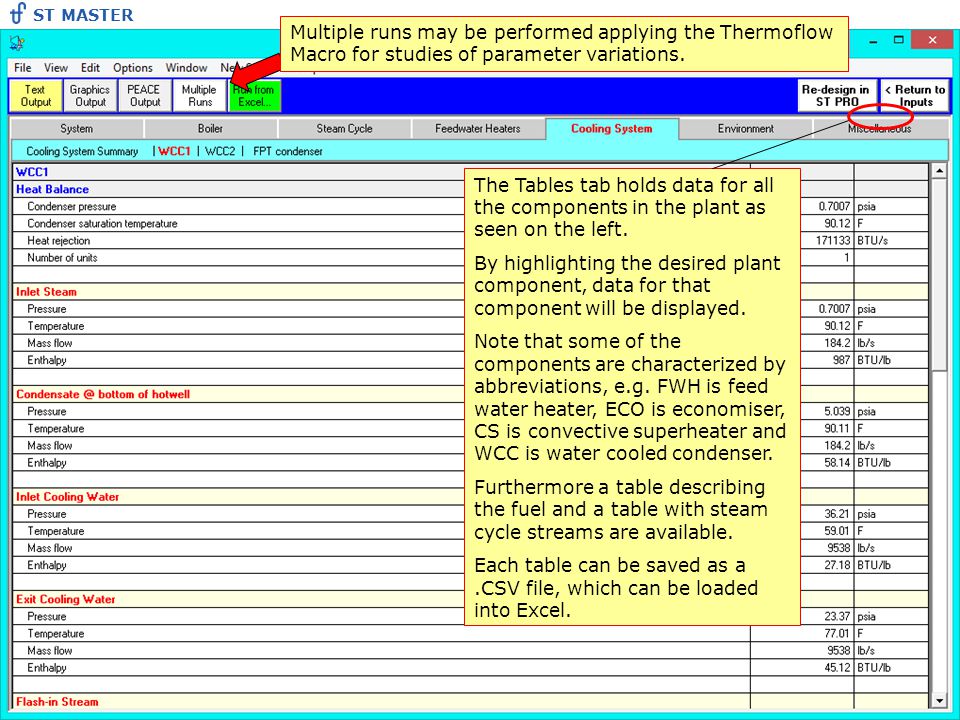Select the WCC1 sub-tab
Viewport: 960px width, 720px height.
[174, 151]
